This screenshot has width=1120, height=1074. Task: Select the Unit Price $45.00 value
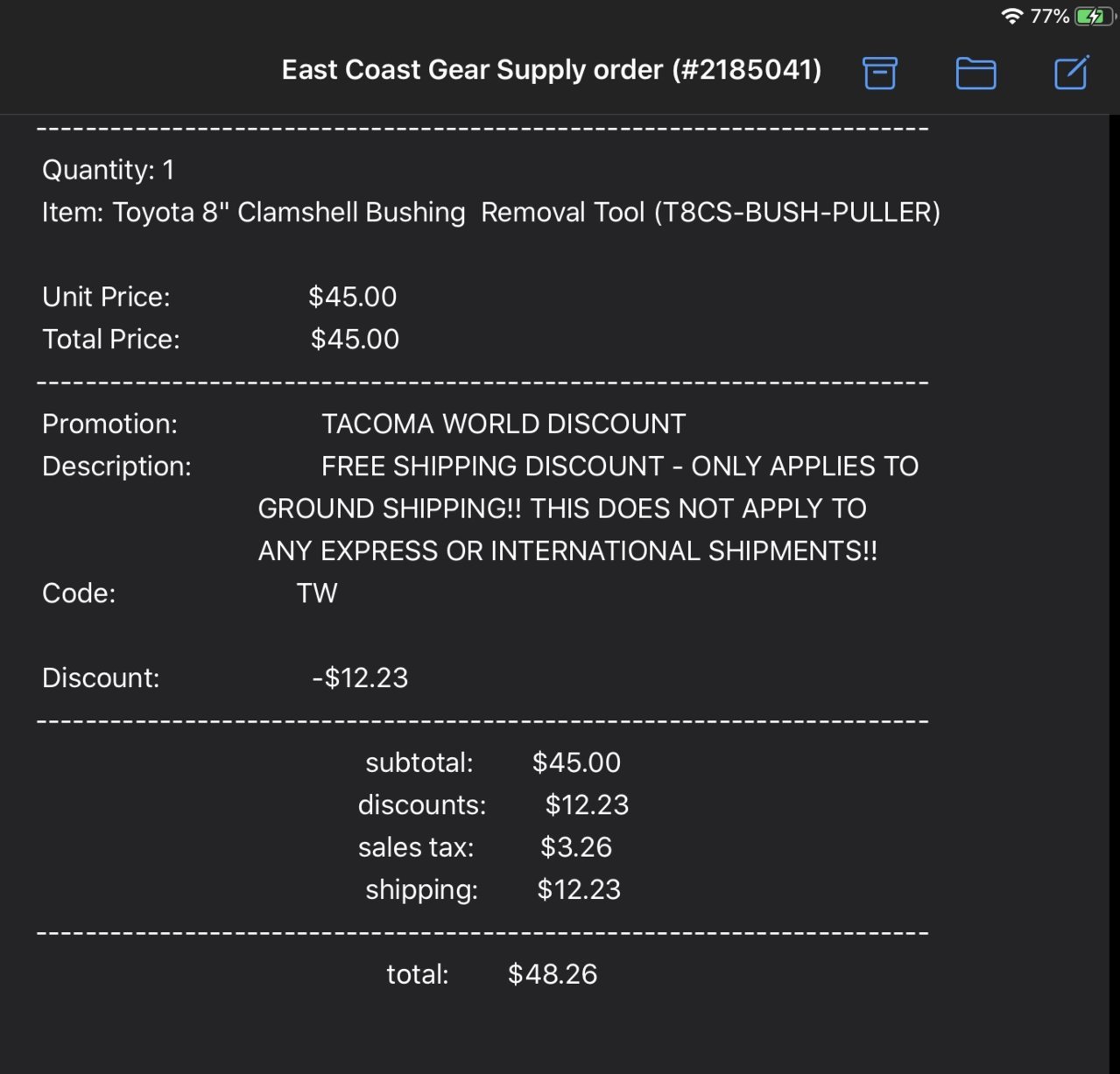(352, 297)
